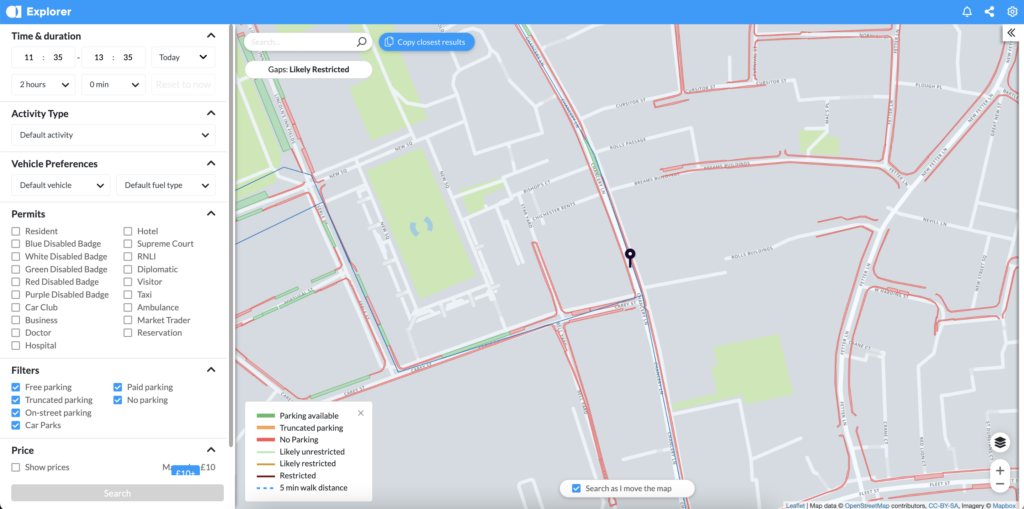Uncheck the Free parking filter
Image resolution: width=1024 pixels, height=509 pixels.
click(16, 387)
